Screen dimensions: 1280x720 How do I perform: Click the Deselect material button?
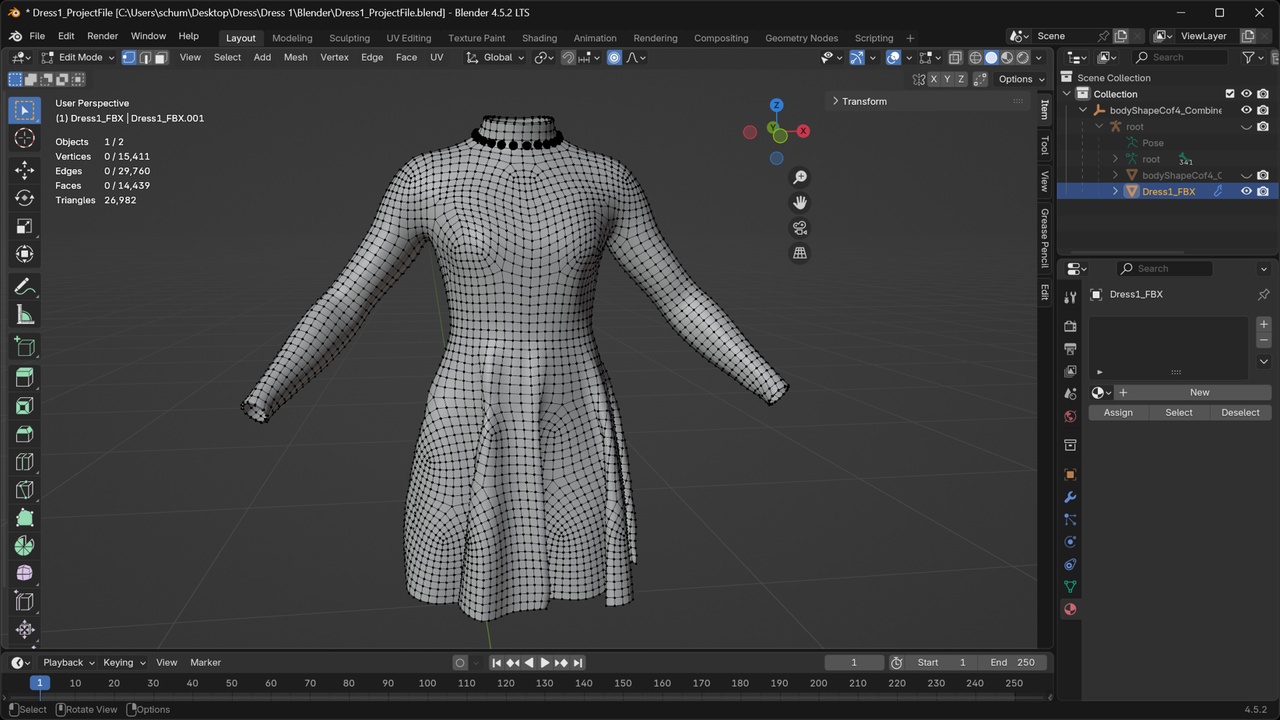(x=1240, y=413)
